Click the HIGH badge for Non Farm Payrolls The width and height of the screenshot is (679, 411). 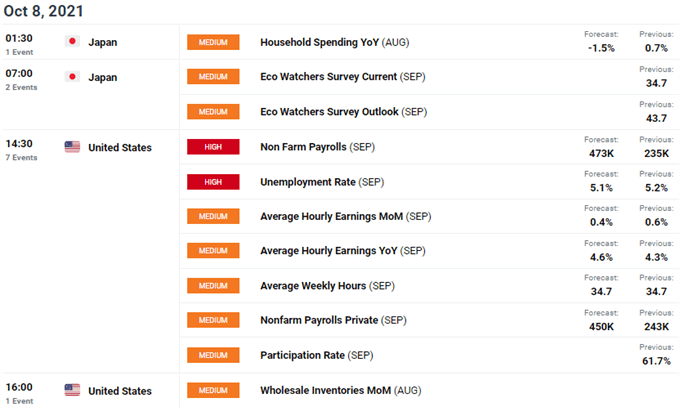213,147
